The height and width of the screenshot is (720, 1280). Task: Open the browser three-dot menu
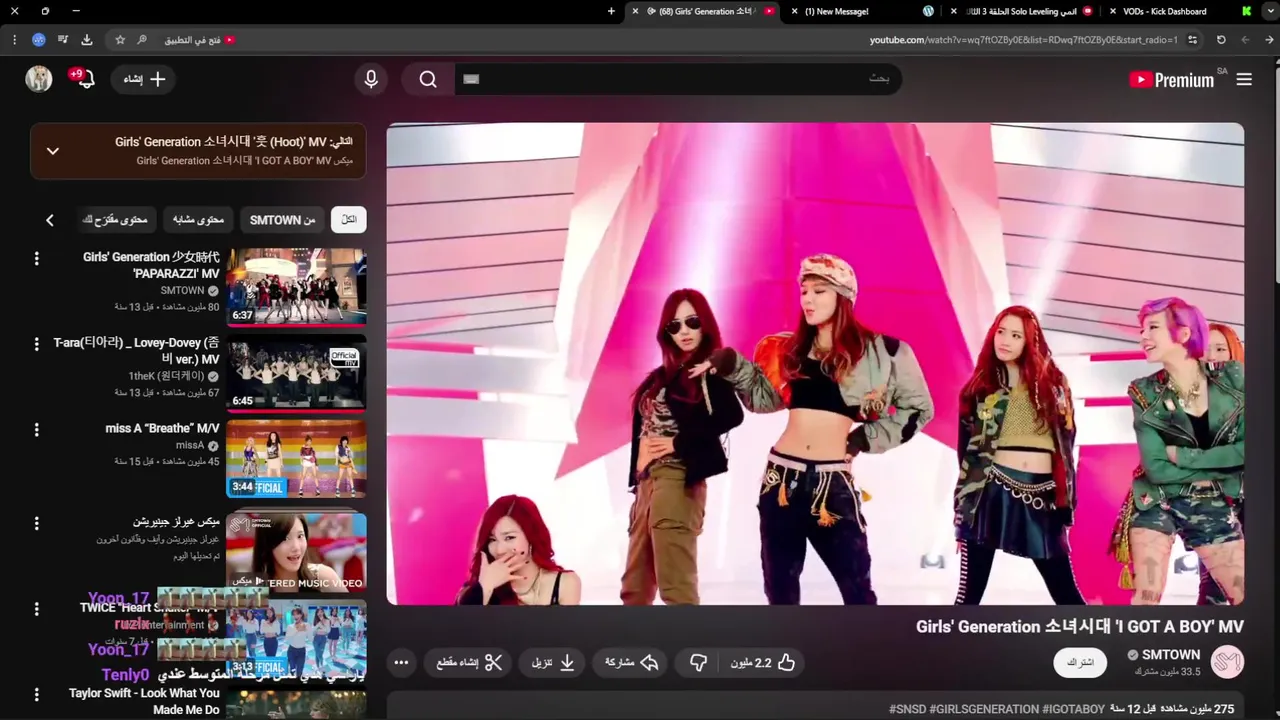(14, 40)
